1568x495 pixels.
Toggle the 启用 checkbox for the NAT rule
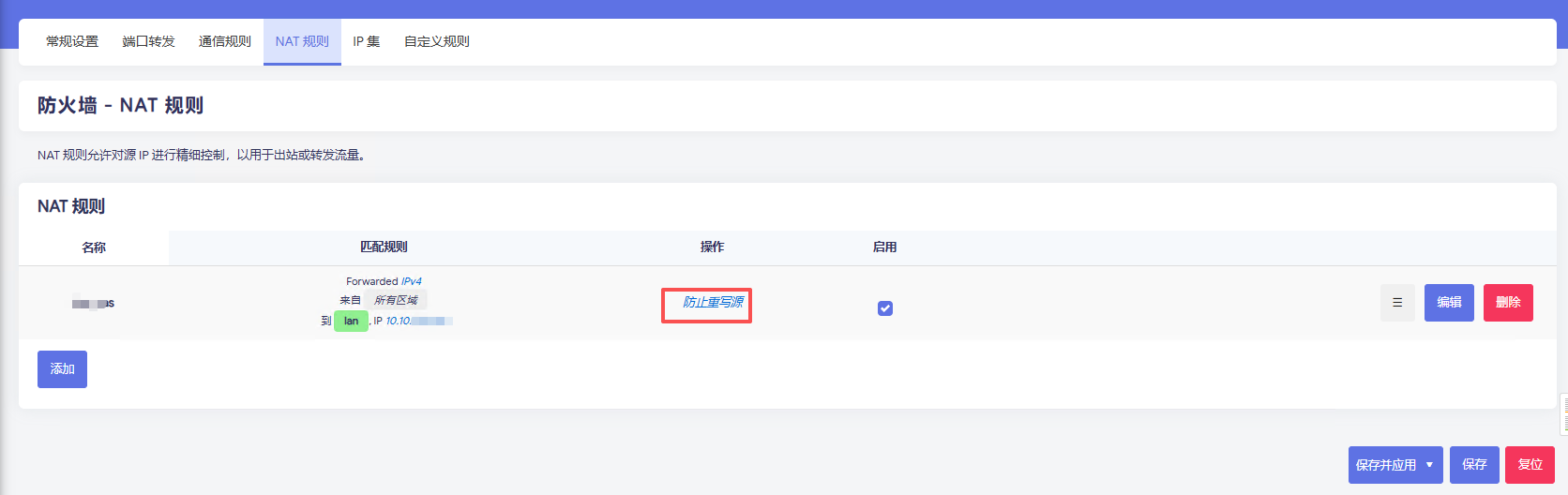click(884, 308)
